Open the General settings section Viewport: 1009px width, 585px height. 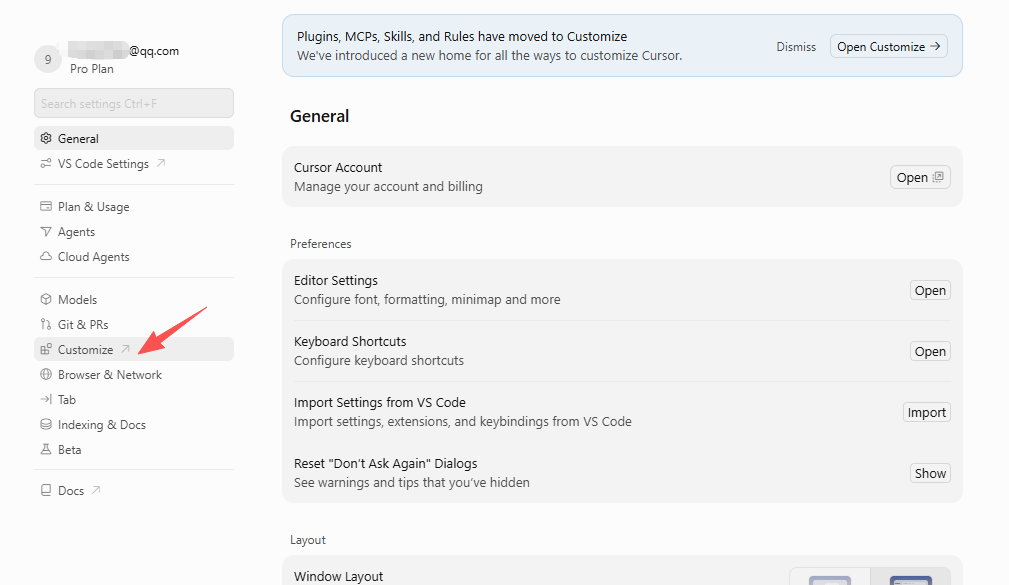click(134, 138)
